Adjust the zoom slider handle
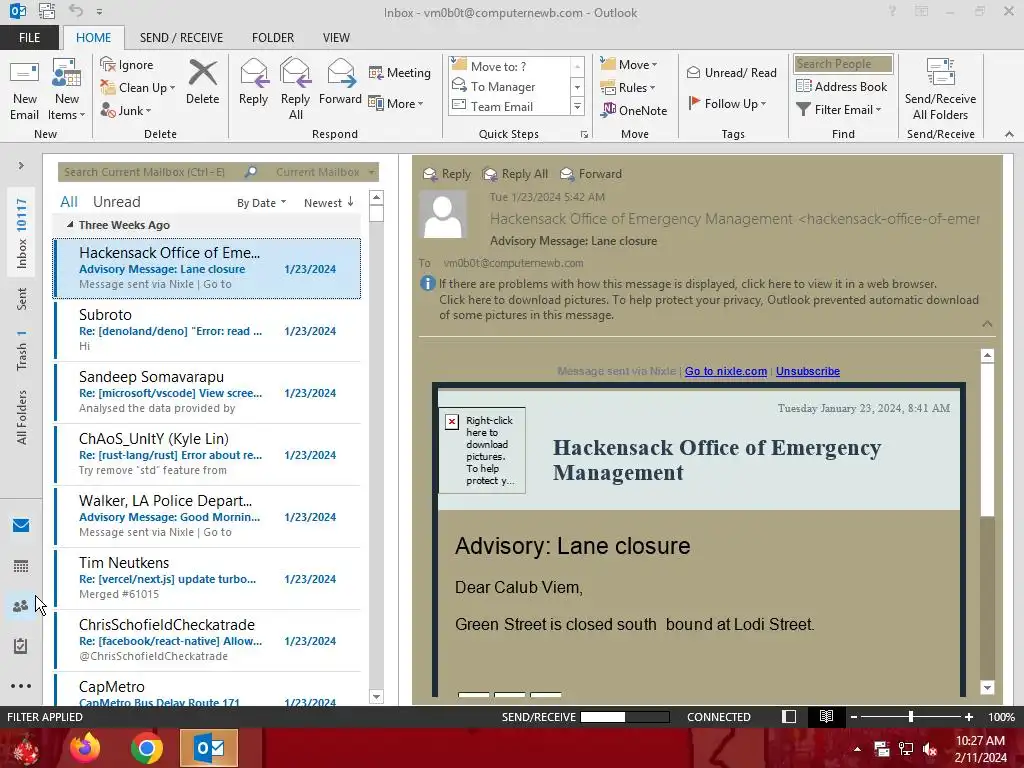Screen dimensions: 1024x768 coord(911,717)
